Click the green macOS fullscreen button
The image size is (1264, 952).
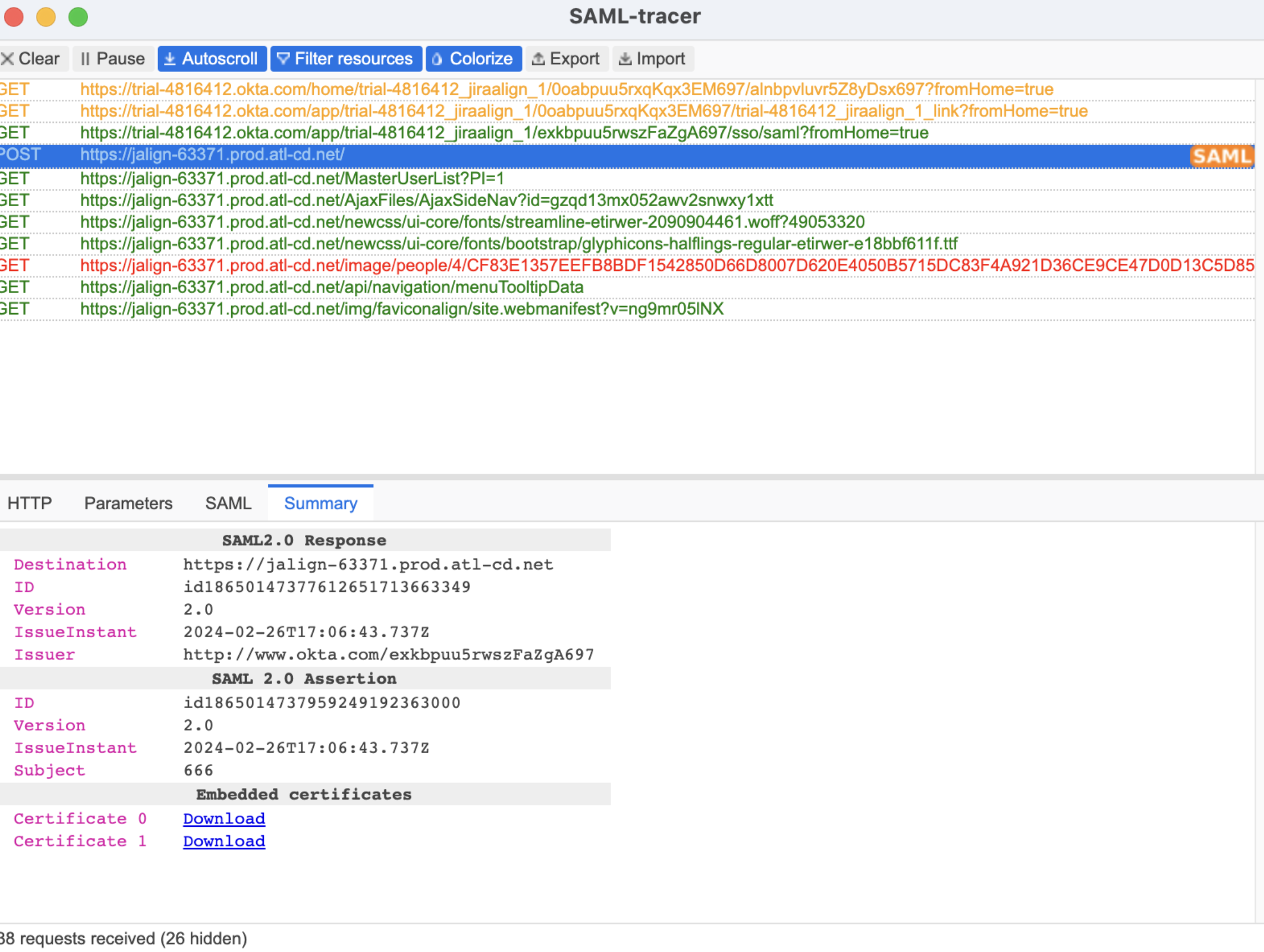tap(78, 17)
